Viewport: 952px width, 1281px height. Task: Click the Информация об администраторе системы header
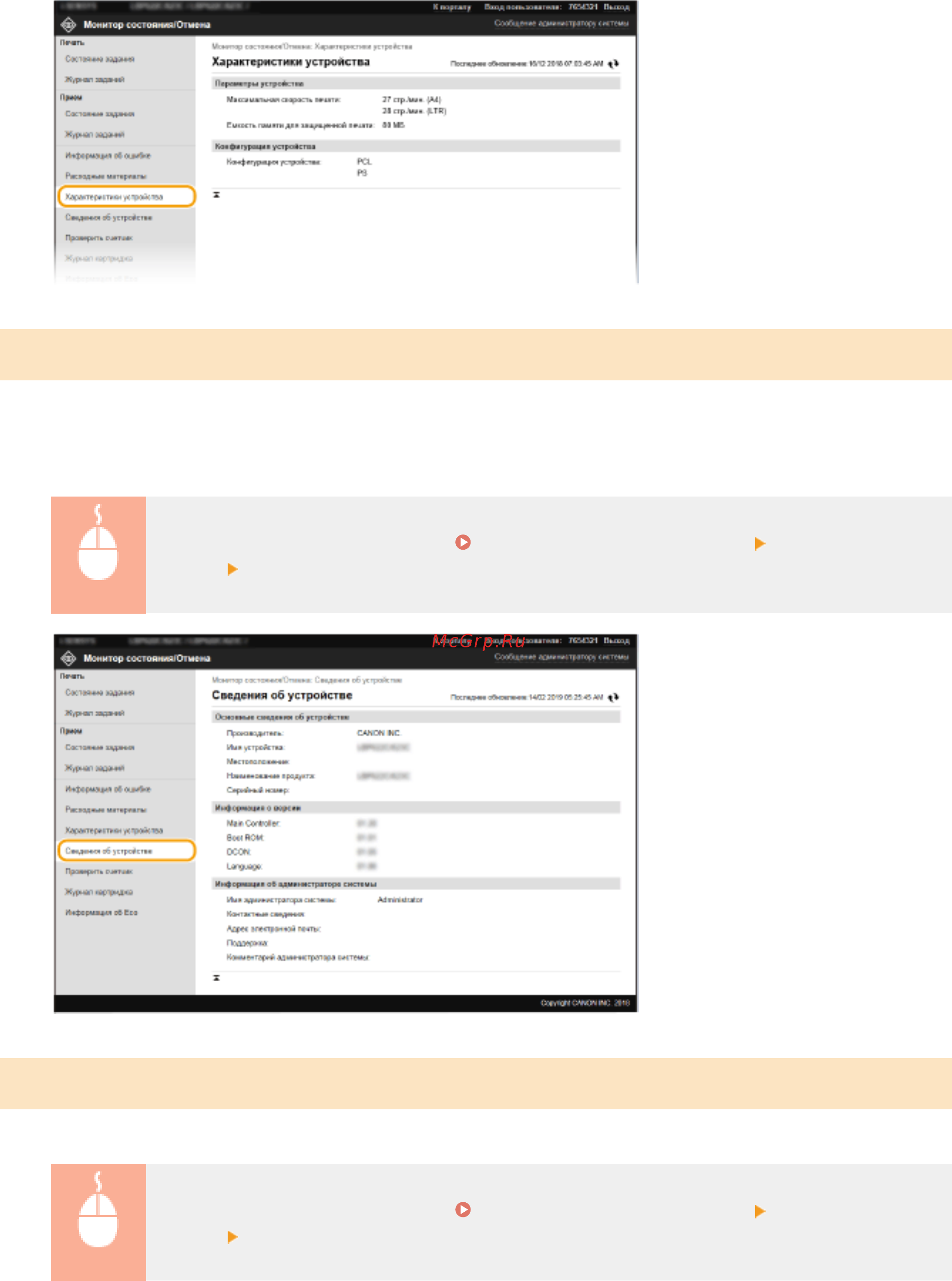pos(416,884)
